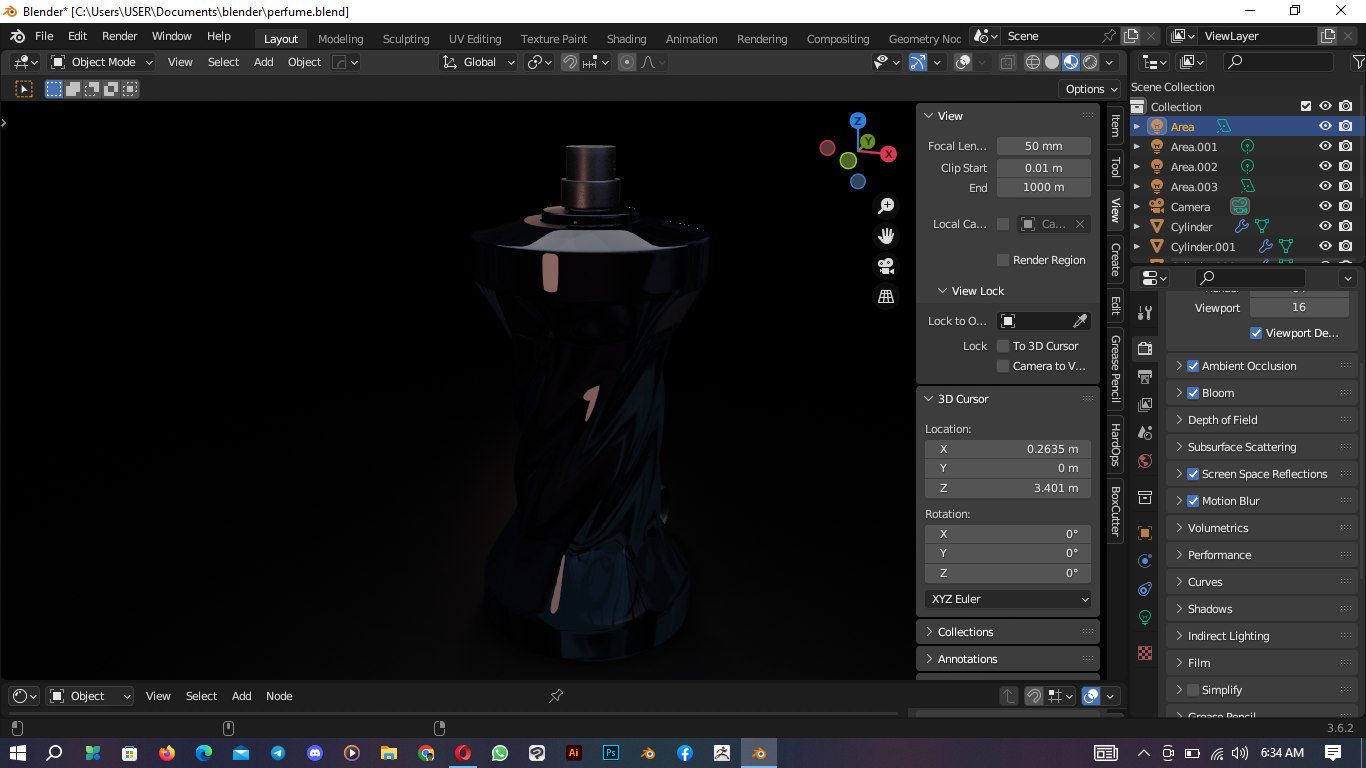Open the HardOps sidebar tab
The width and height of the screenshot is (1366, 768).
(x=1115, y=445)
